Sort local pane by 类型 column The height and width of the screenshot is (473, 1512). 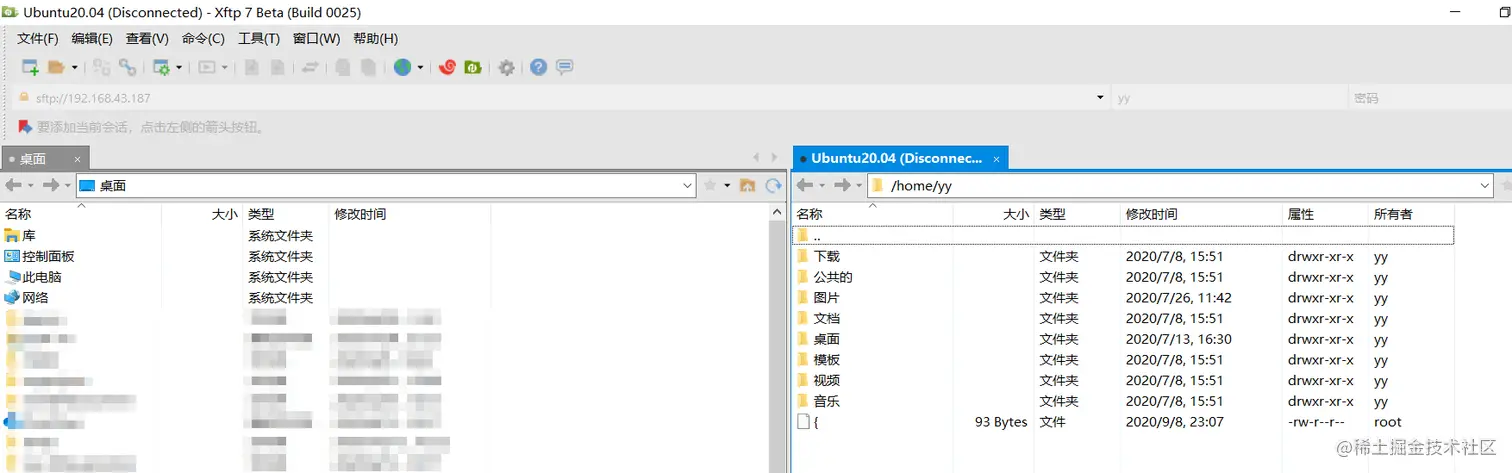point(287,214)
